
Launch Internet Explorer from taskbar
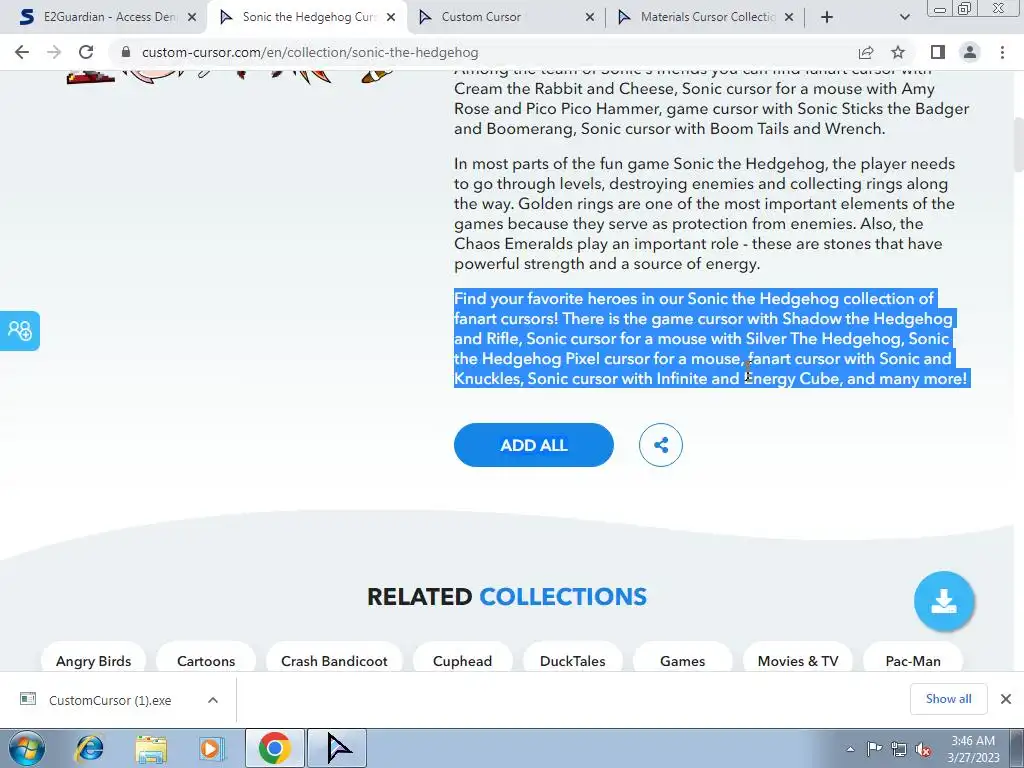[89, 748]
